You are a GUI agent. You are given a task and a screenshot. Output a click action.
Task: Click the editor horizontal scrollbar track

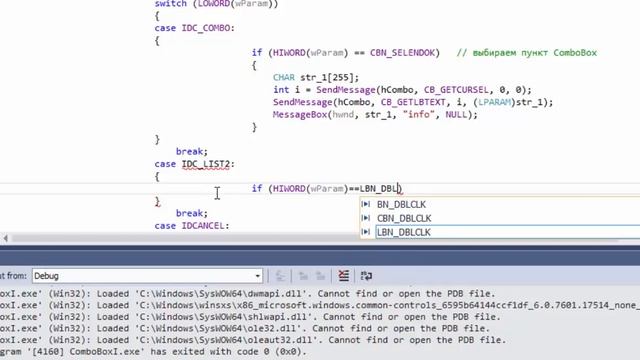[x=314, y=238]
